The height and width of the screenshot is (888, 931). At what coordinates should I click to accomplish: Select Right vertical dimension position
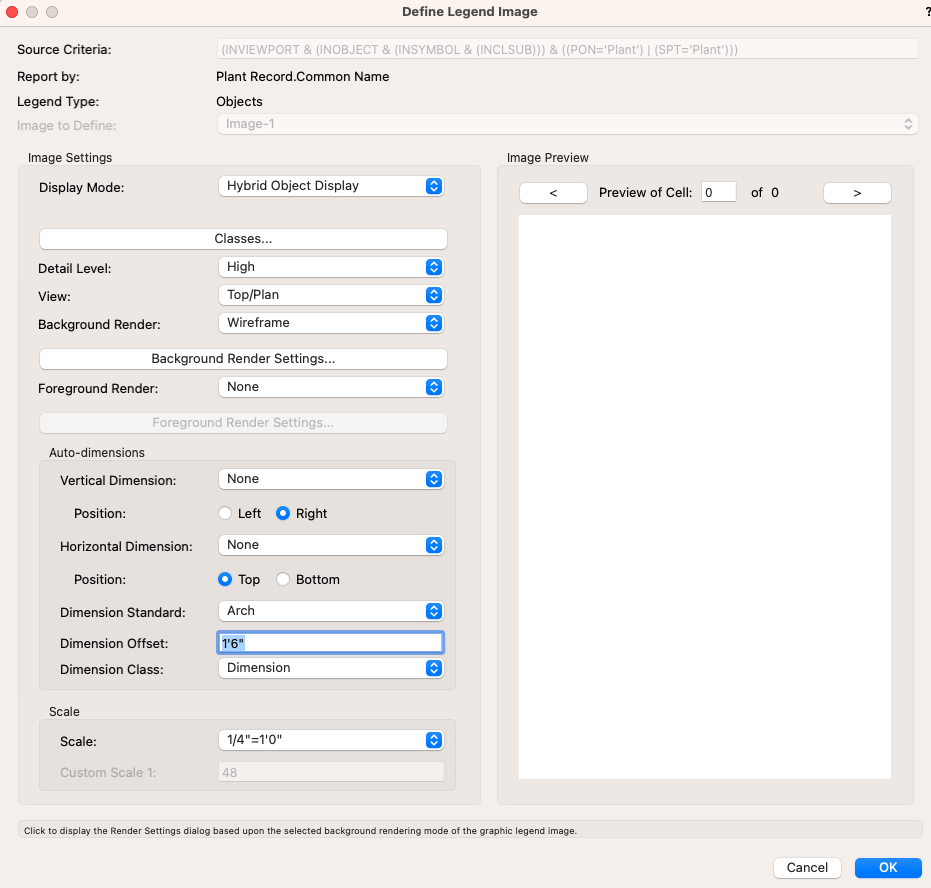[284, 513]
